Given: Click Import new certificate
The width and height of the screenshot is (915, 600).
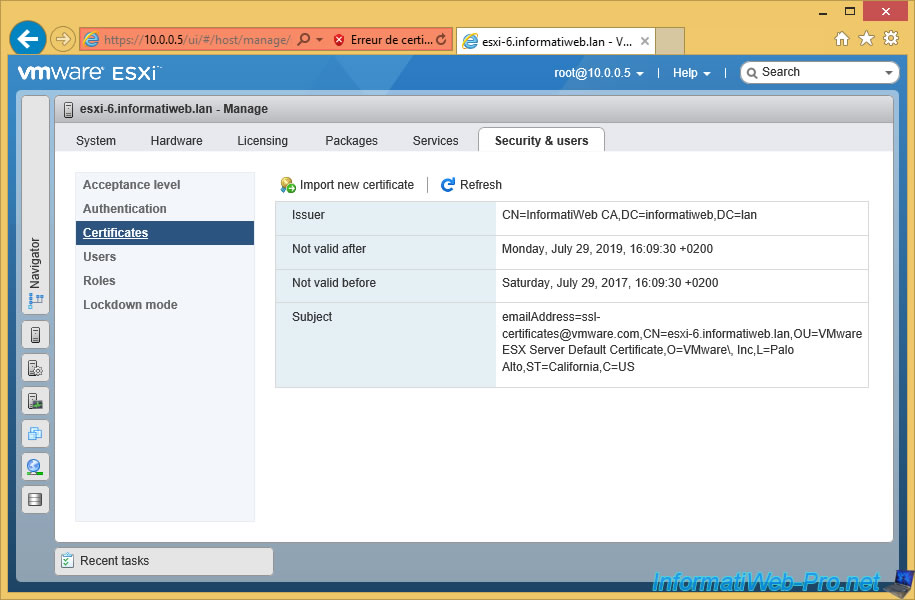Looking at the screenshot, I should click(347, 185).
